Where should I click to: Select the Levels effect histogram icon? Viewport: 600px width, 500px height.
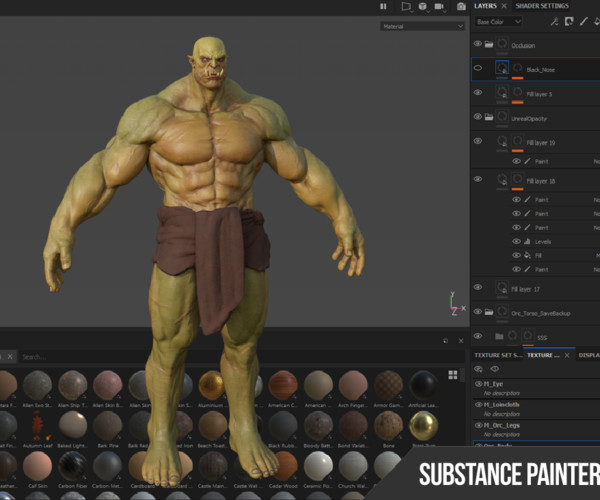point(527,241)
